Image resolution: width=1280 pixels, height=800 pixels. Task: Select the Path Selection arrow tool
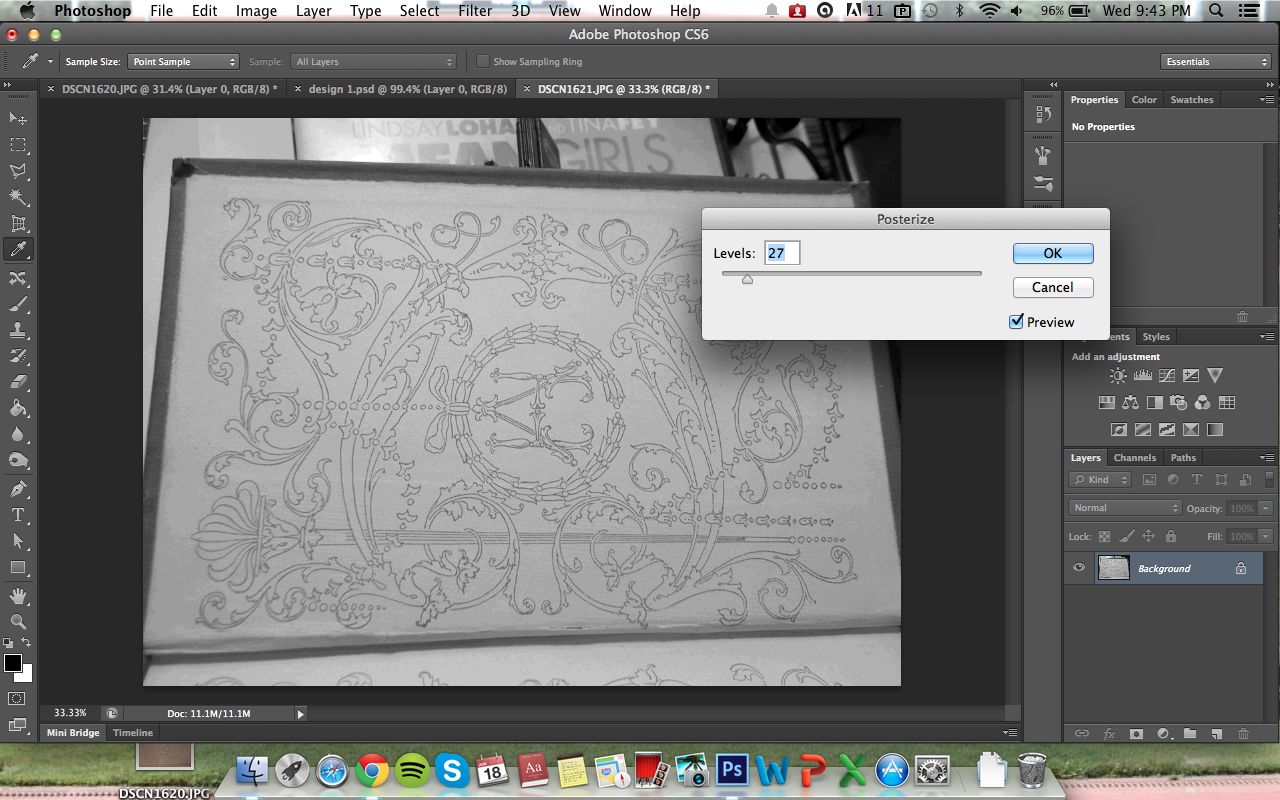[18, 541]
